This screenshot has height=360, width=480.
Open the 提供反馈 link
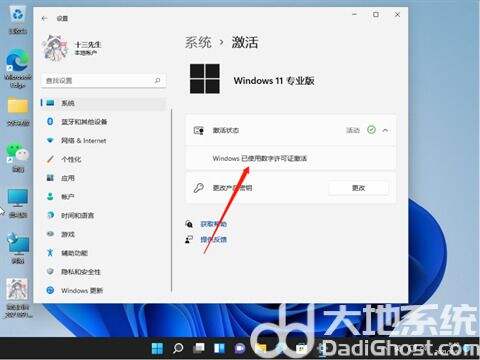click(x=214, y=239)
